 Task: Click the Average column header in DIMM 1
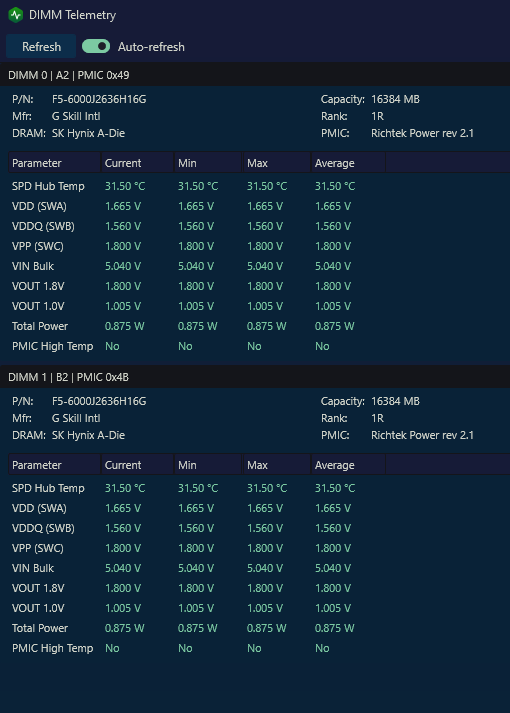pyautogui.click(x=348, y=465)
